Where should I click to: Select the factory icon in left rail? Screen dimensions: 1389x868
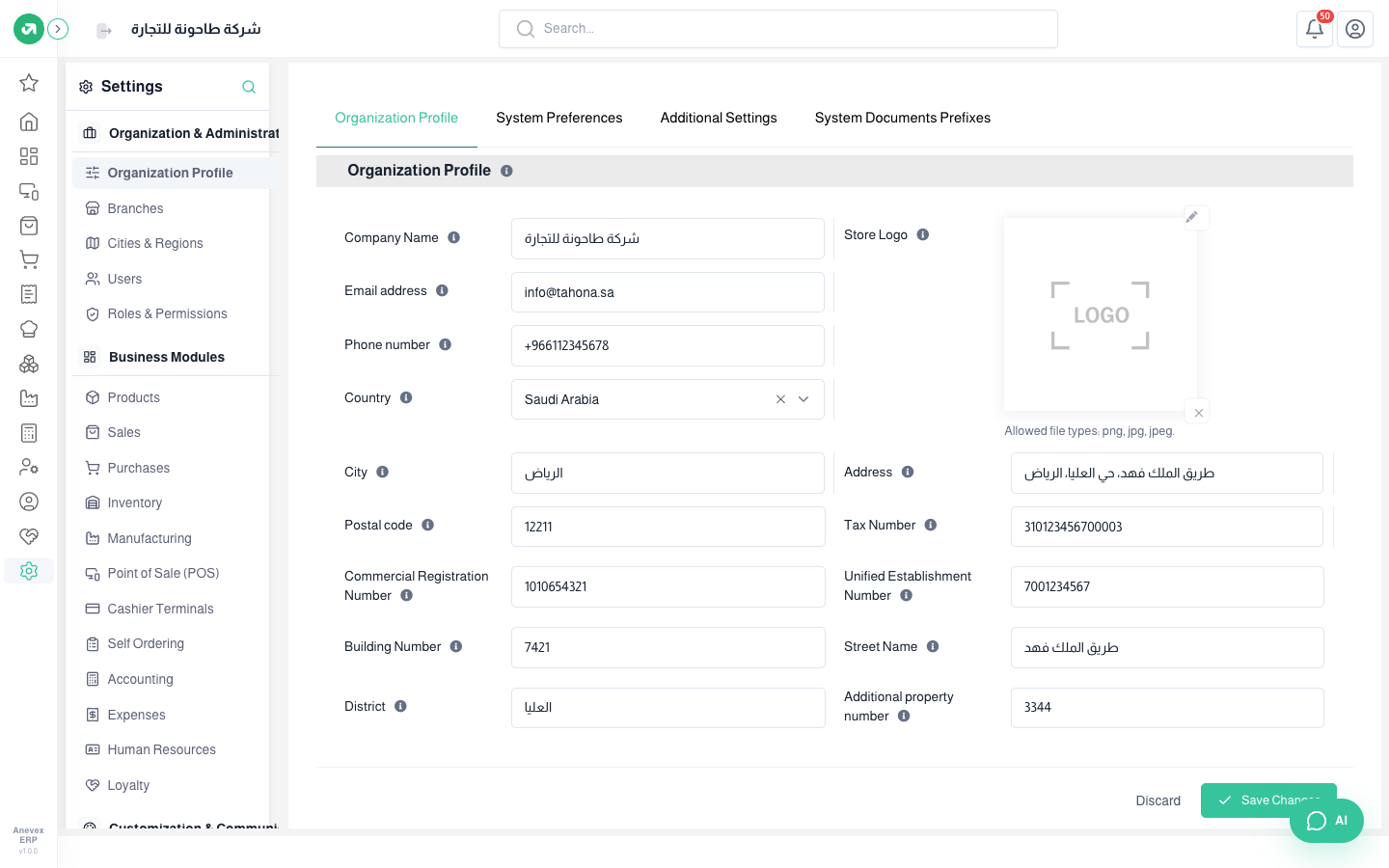click(29, 398)
